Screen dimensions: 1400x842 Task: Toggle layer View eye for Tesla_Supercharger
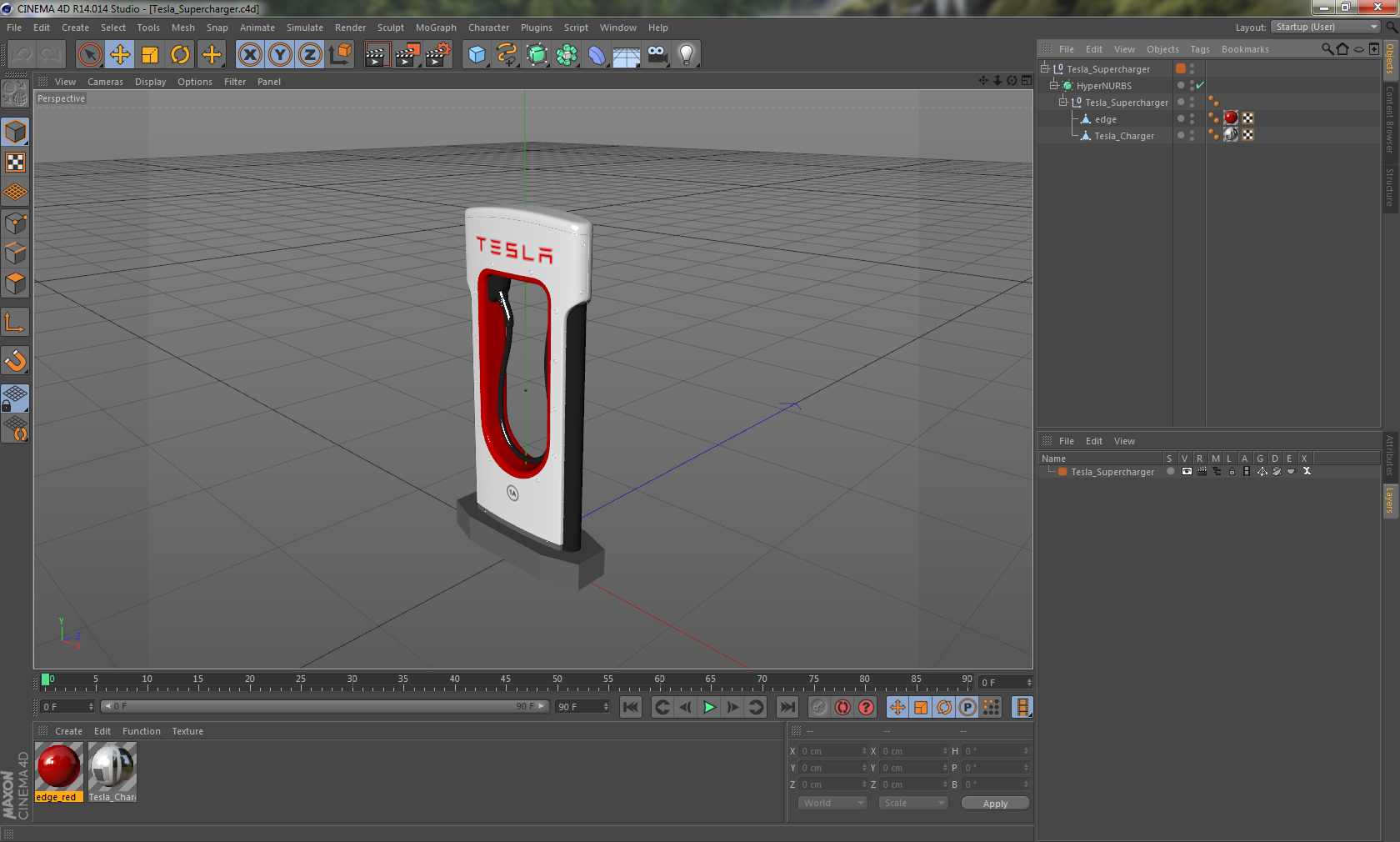tap(1186, 471)
